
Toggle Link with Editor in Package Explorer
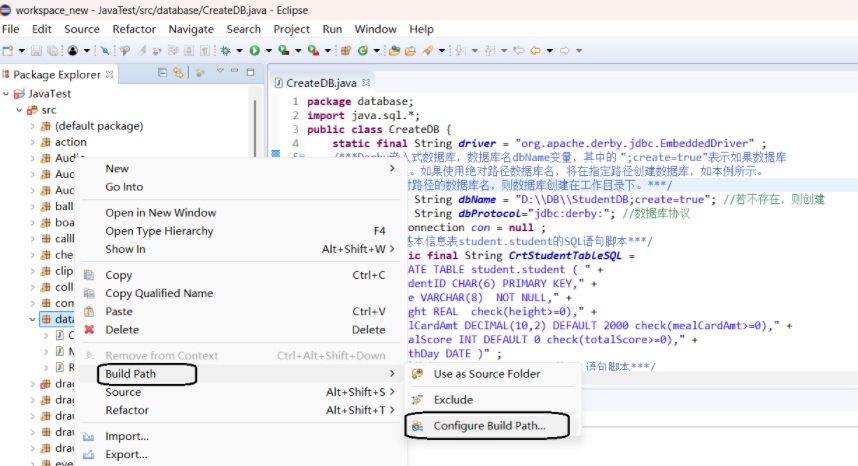(178, 72)
